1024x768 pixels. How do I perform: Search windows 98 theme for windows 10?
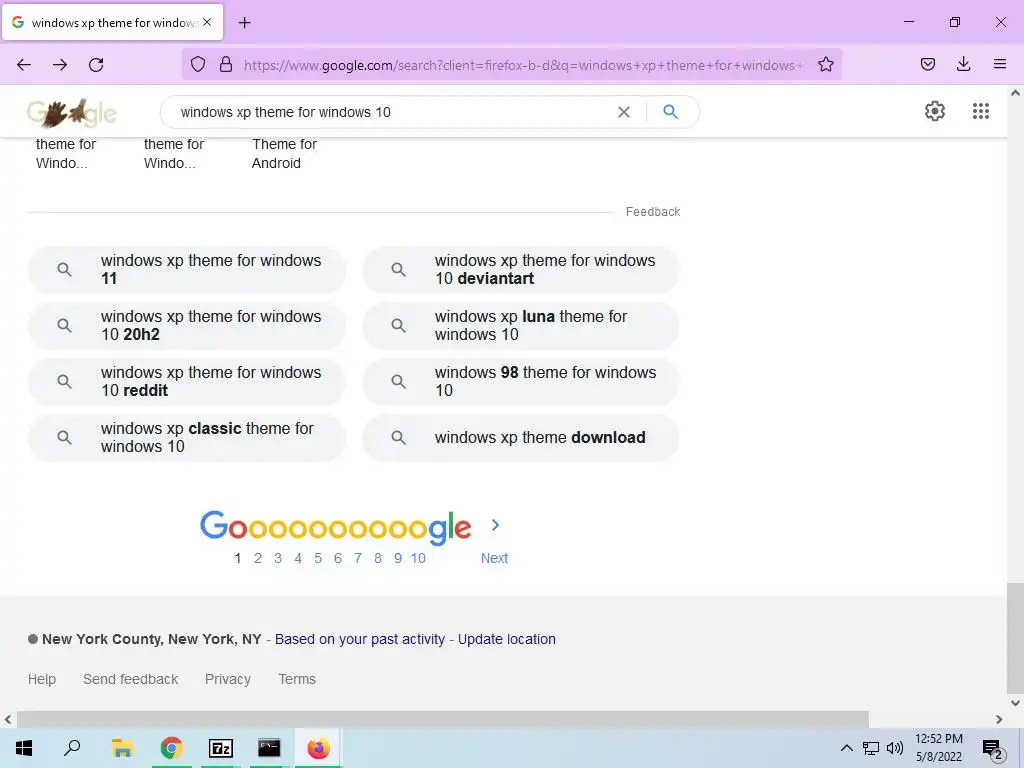coord(521,381)
